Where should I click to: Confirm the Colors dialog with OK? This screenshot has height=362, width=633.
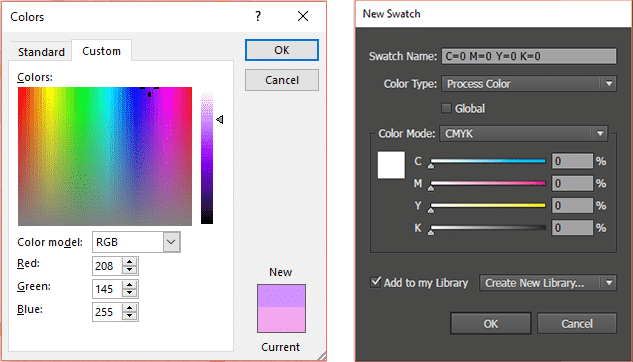282,50
